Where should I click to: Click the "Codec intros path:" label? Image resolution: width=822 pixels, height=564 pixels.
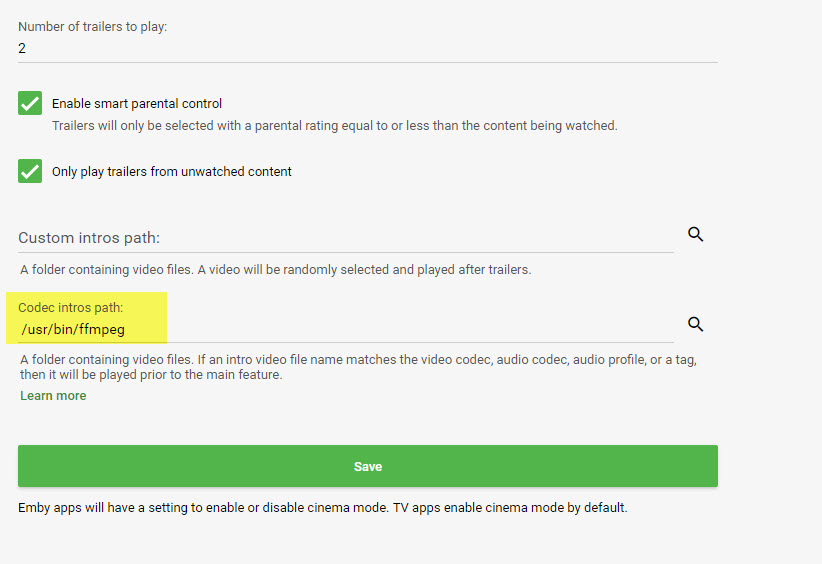coord(71,308)
